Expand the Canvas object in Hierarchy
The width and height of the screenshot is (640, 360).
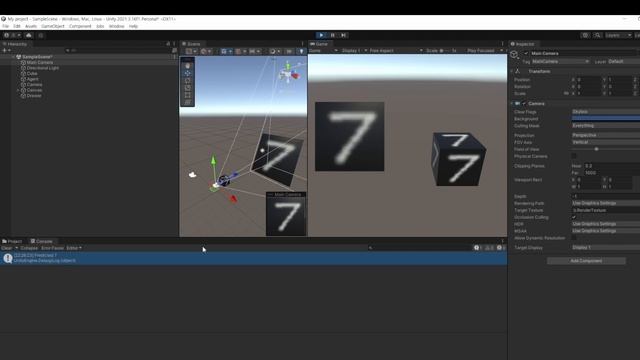(x=18, y=90)
